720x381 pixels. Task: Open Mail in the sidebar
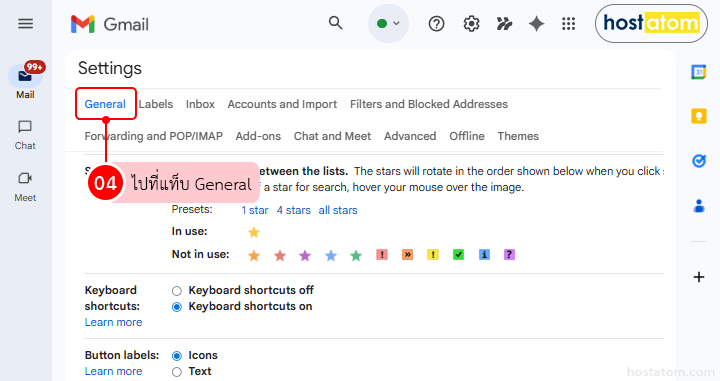tap(25, 81)
